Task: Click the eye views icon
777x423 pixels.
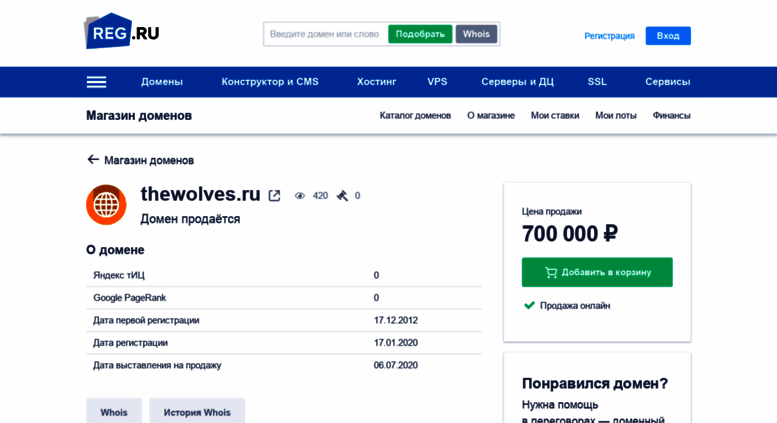Action: pyautogui.click(x=300, y=196)
